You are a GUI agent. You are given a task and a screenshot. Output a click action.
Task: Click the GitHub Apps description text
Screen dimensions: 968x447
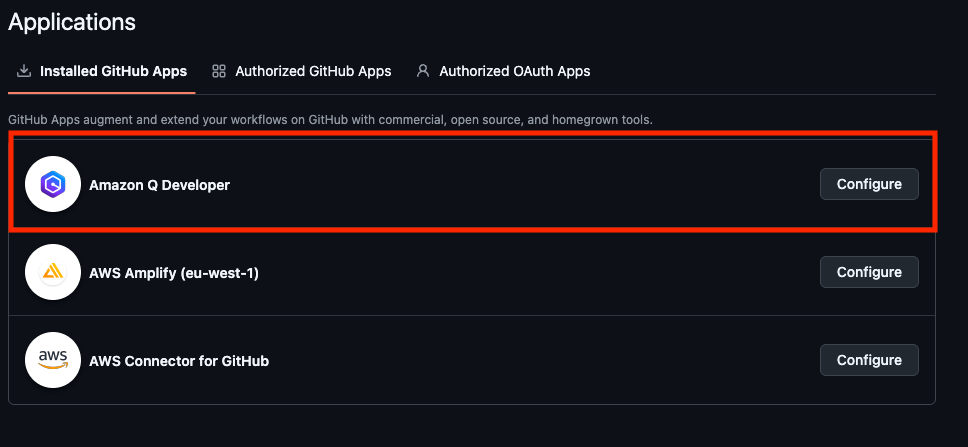pos(330,120)
